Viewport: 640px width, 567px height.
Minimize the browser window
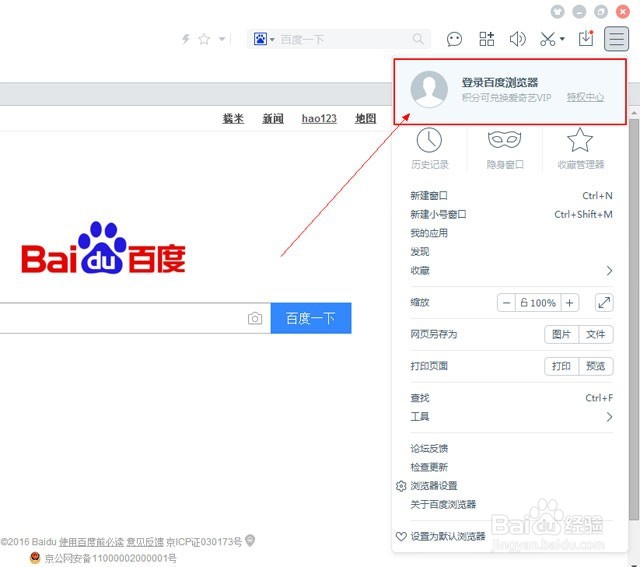[579, 11]
